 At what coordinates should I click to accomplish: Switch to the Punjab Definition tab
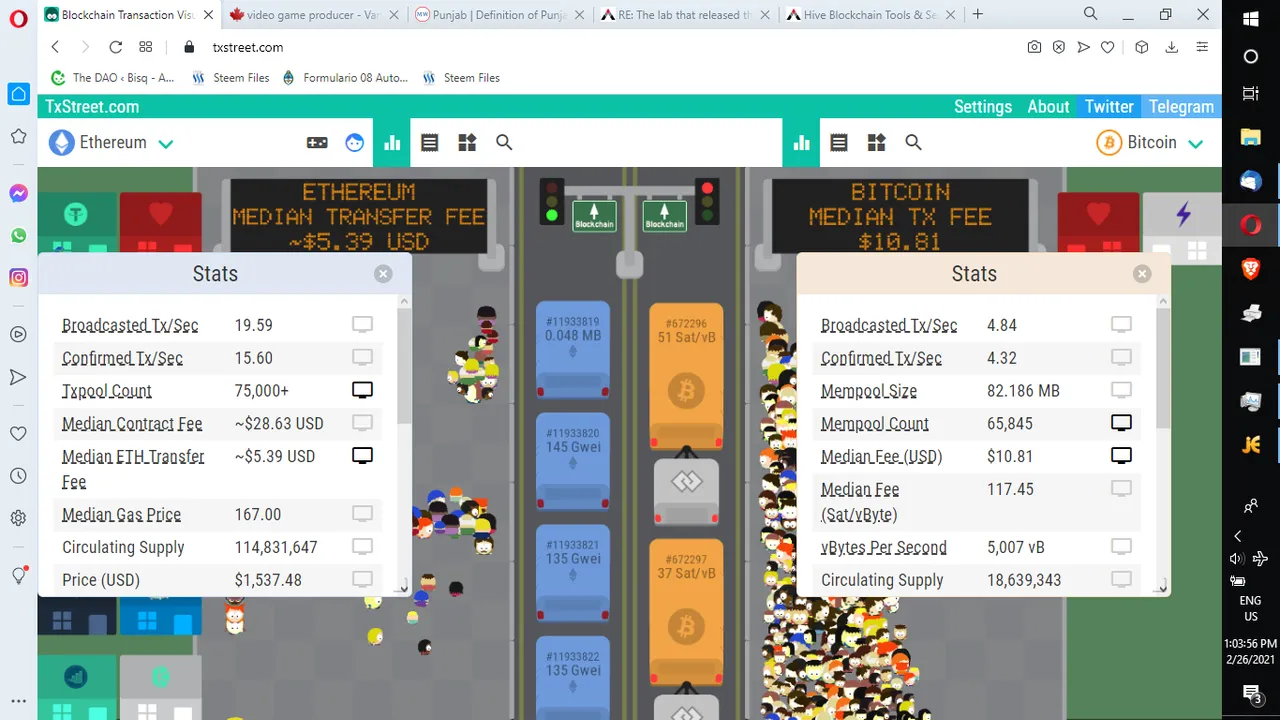click(500, 15)
